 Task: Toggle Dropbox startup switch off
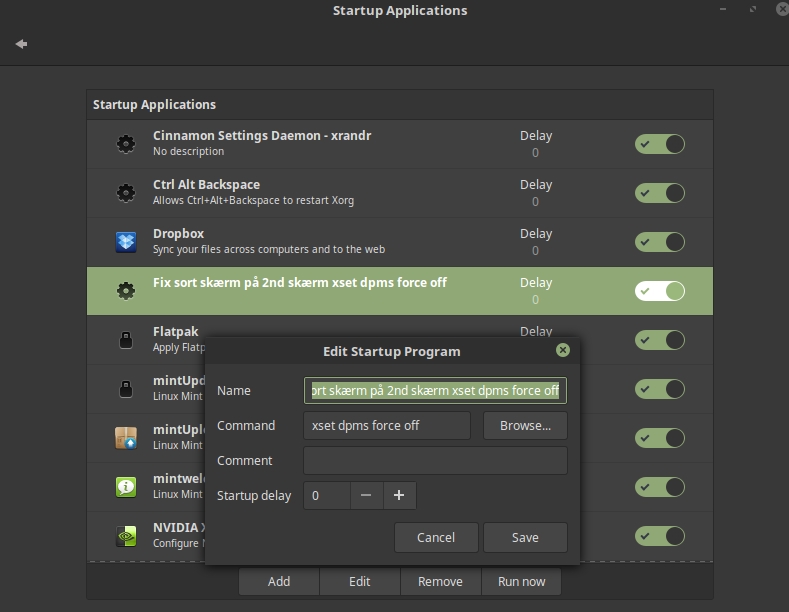(659, 242)
